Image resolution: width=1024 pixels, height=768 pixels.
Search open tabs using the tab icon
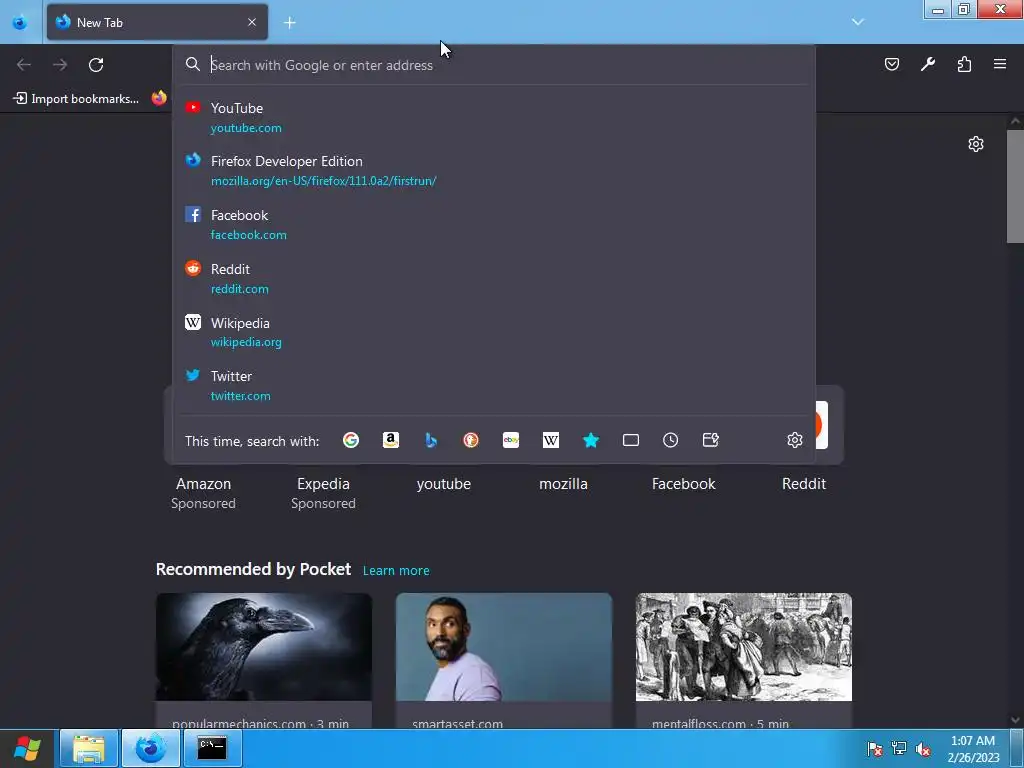pyautogui.click(x=631, y=440)
